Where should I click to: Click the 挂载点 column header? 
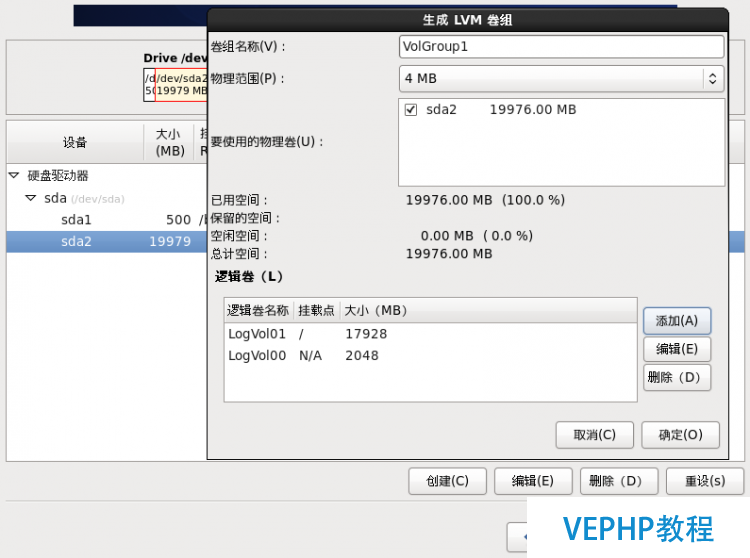coord(316,311)
